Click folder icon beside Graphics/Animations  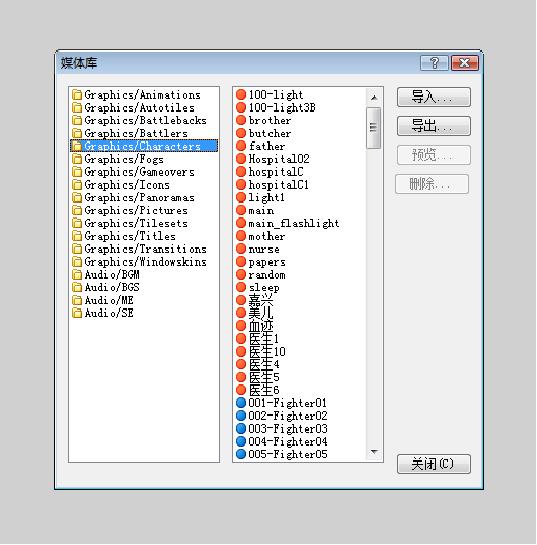pyautogui.click(x=77, y=95)
